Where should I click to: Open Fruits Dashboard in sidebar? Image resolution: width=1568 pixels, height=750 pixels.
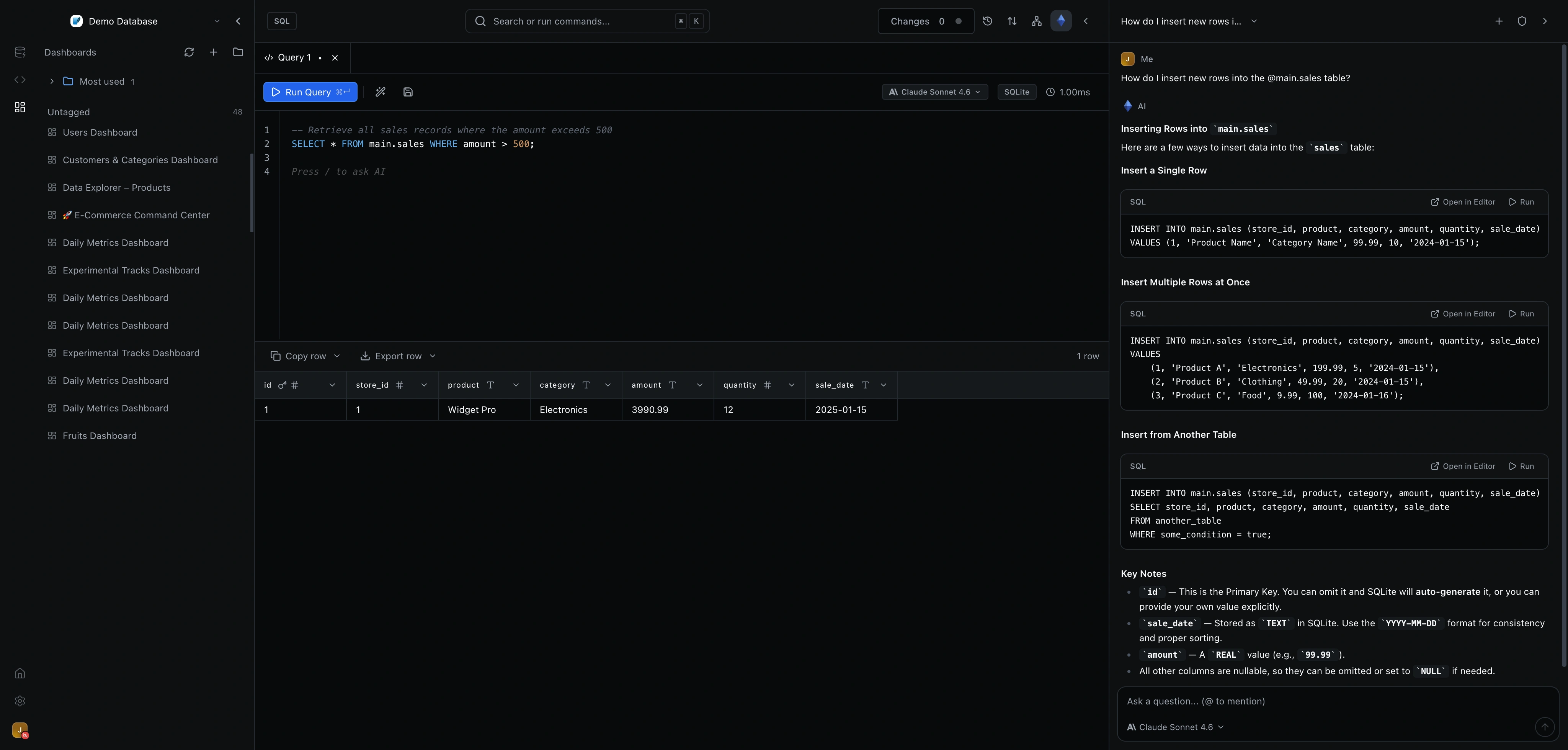pyautogui.click(x=99, y=436)
